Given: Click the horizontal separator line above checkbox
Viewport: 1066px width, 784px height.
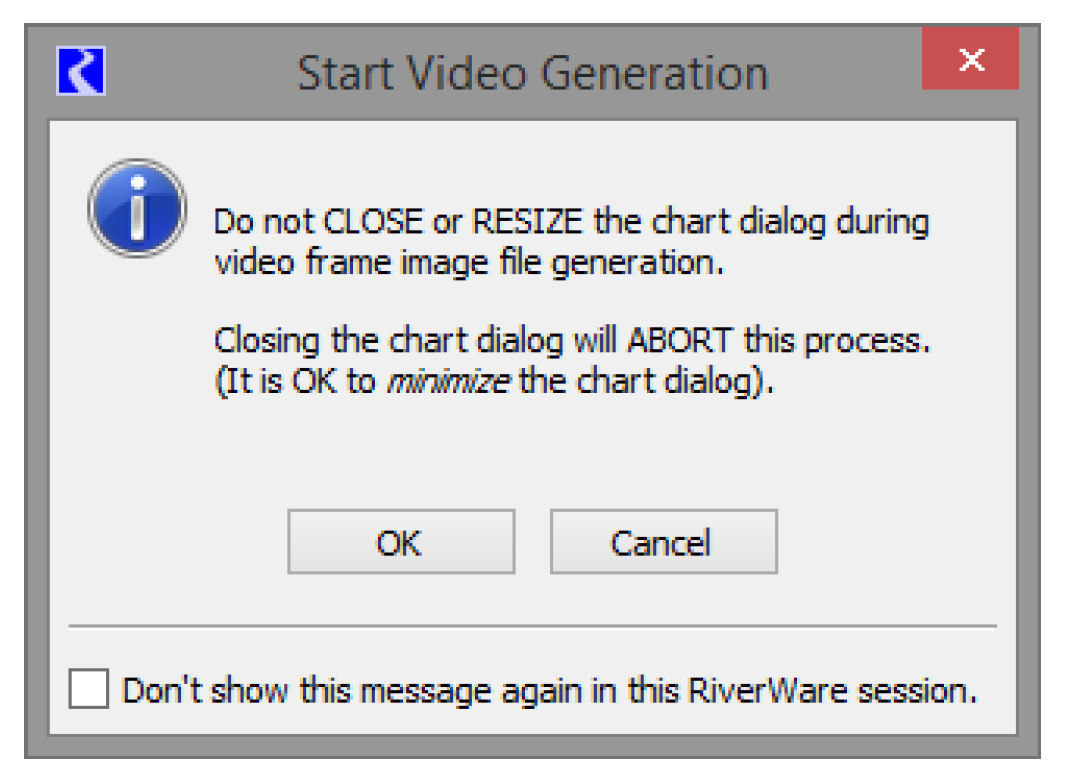Looking at the screenshot, I should tap(532, 627).
